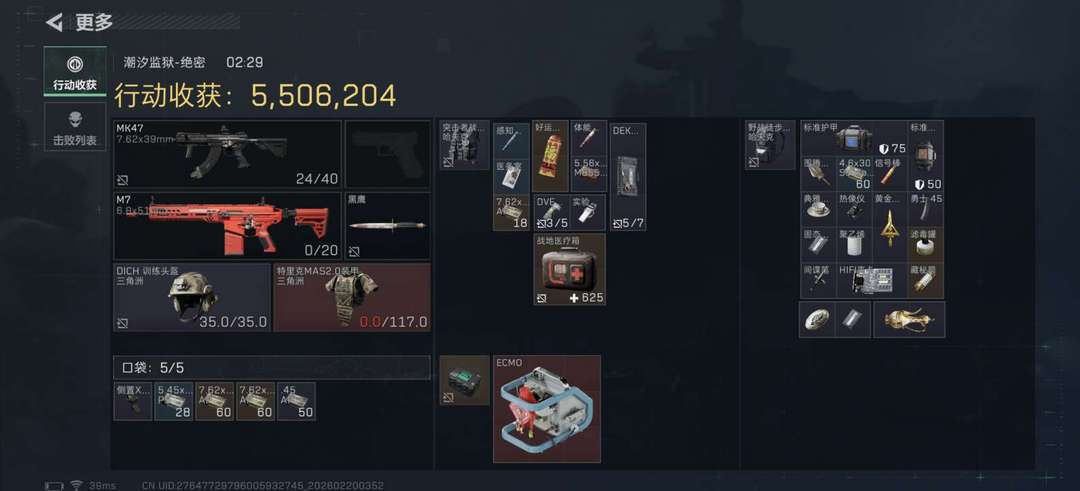Viewport: 1080px width, 491px height.
Task: Select the .45 ammo stack of 50
Action: pyautogui.click(x=297, y=401)
